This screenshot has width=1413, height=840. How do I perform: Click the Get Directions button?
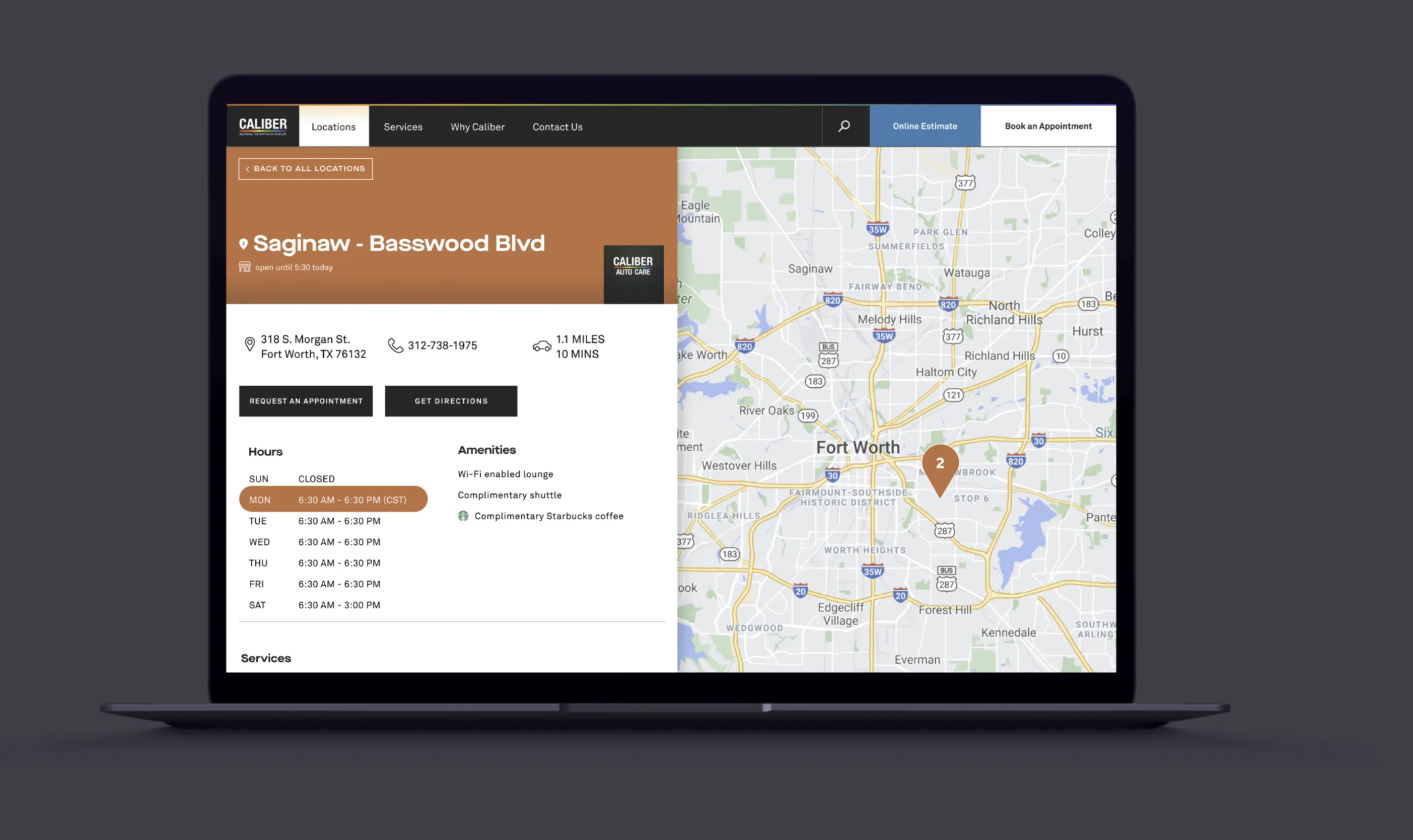pyautogui.click(x=451, y=400)
